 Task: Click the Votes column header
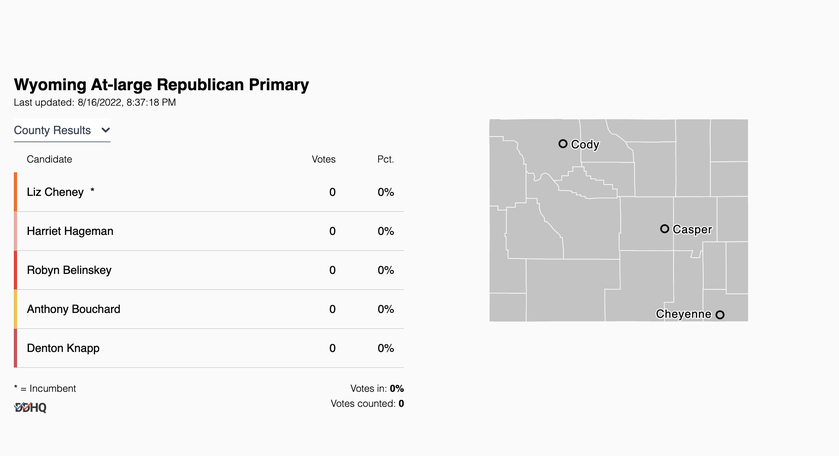324,159
